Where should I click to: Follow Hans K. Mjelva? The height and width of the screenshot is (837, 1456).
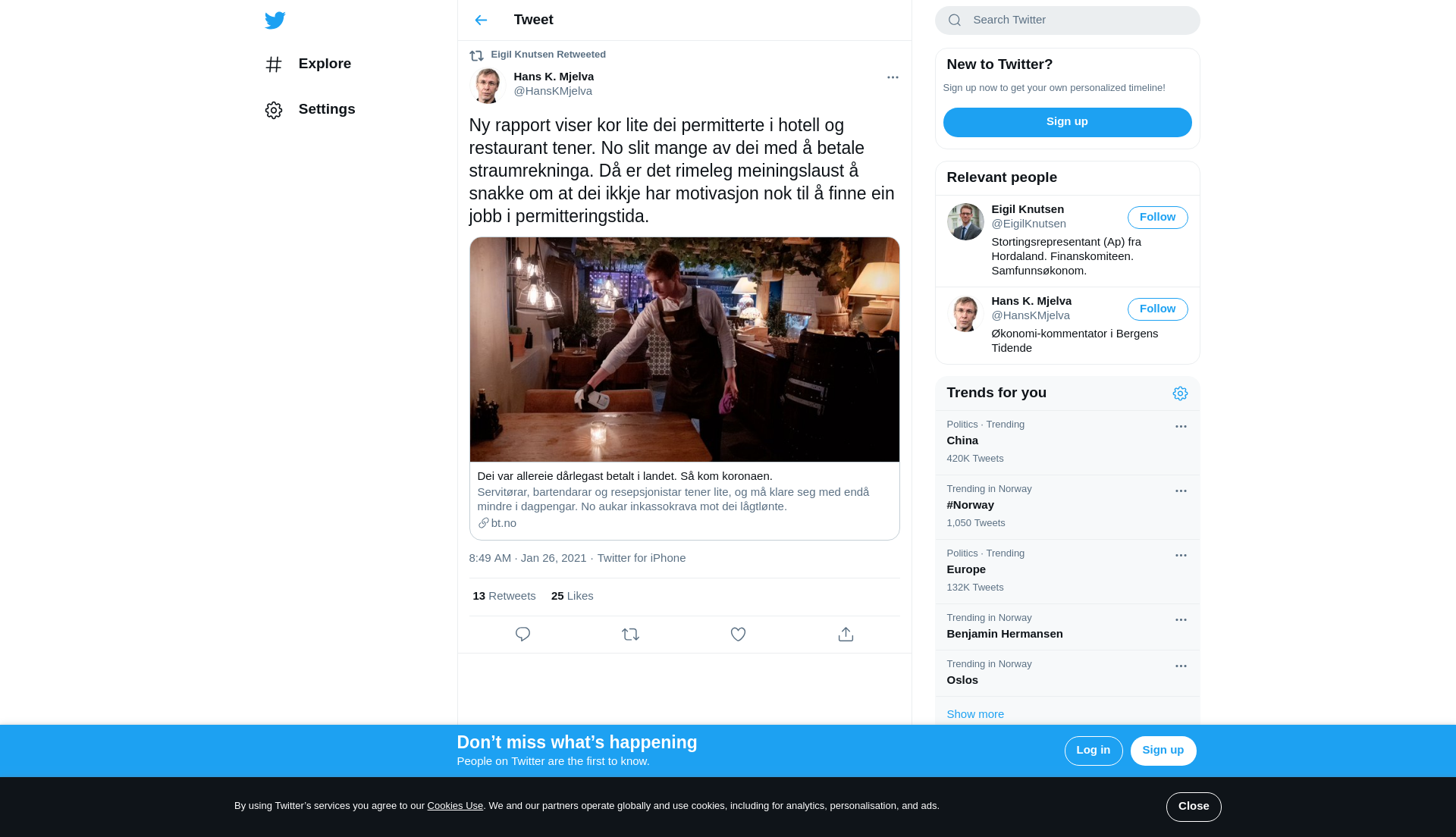(x=1157, y=309)
